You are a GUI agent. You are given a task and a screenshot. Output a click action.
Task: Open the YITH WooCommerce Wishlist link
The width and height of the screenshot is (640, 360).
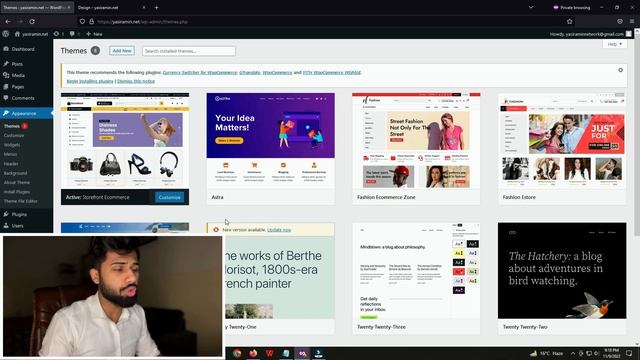[x=332, y=73]
